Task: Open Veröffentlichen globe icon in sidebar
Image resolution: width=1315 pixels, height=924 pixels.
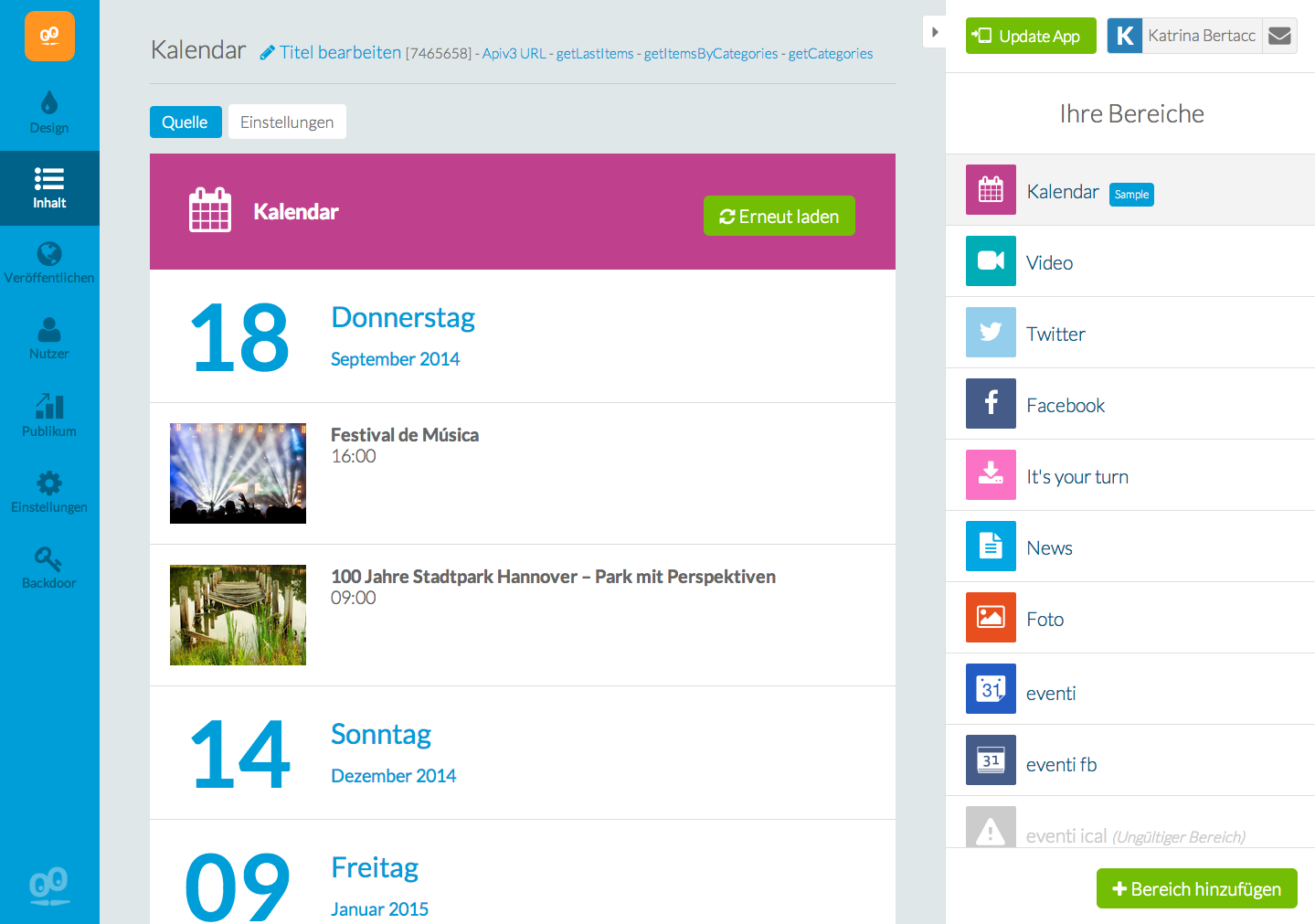Action: pyautogui.click(x=49, y=262)
